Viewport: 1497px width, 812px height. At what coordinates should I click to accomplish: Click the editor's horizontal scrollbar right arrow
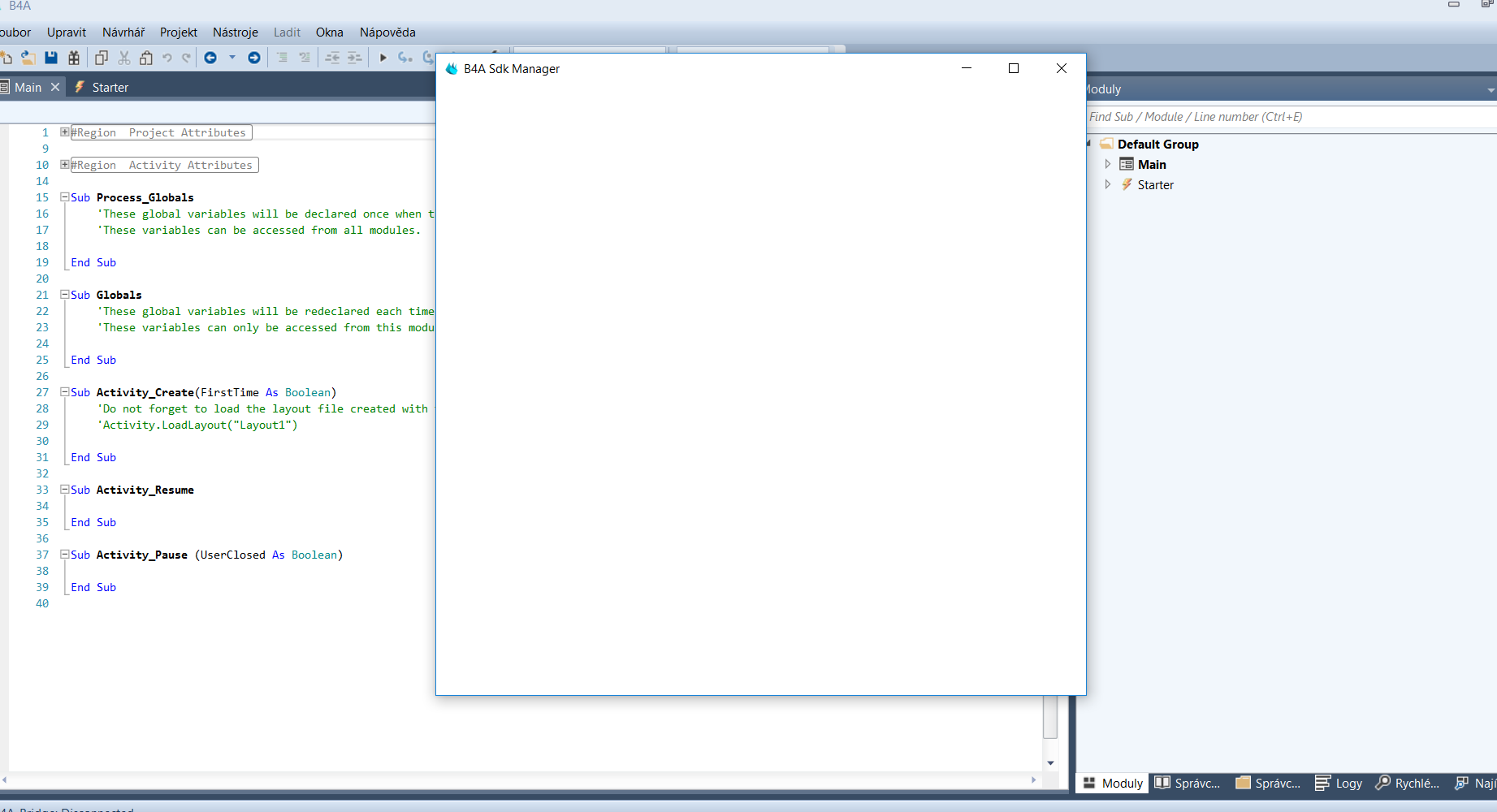[x=1033, y=780]
